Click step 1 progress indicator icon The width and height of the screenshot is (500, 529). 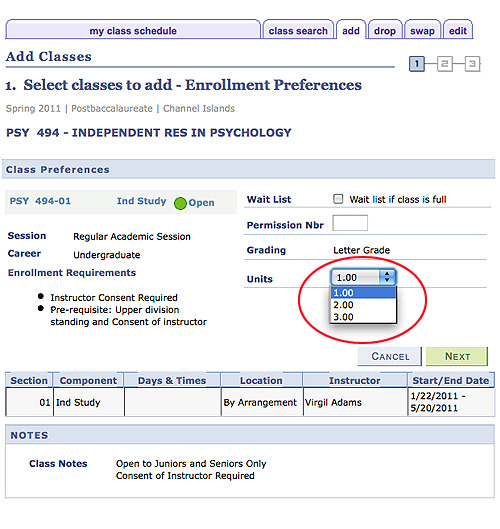(x=417, y=64)
